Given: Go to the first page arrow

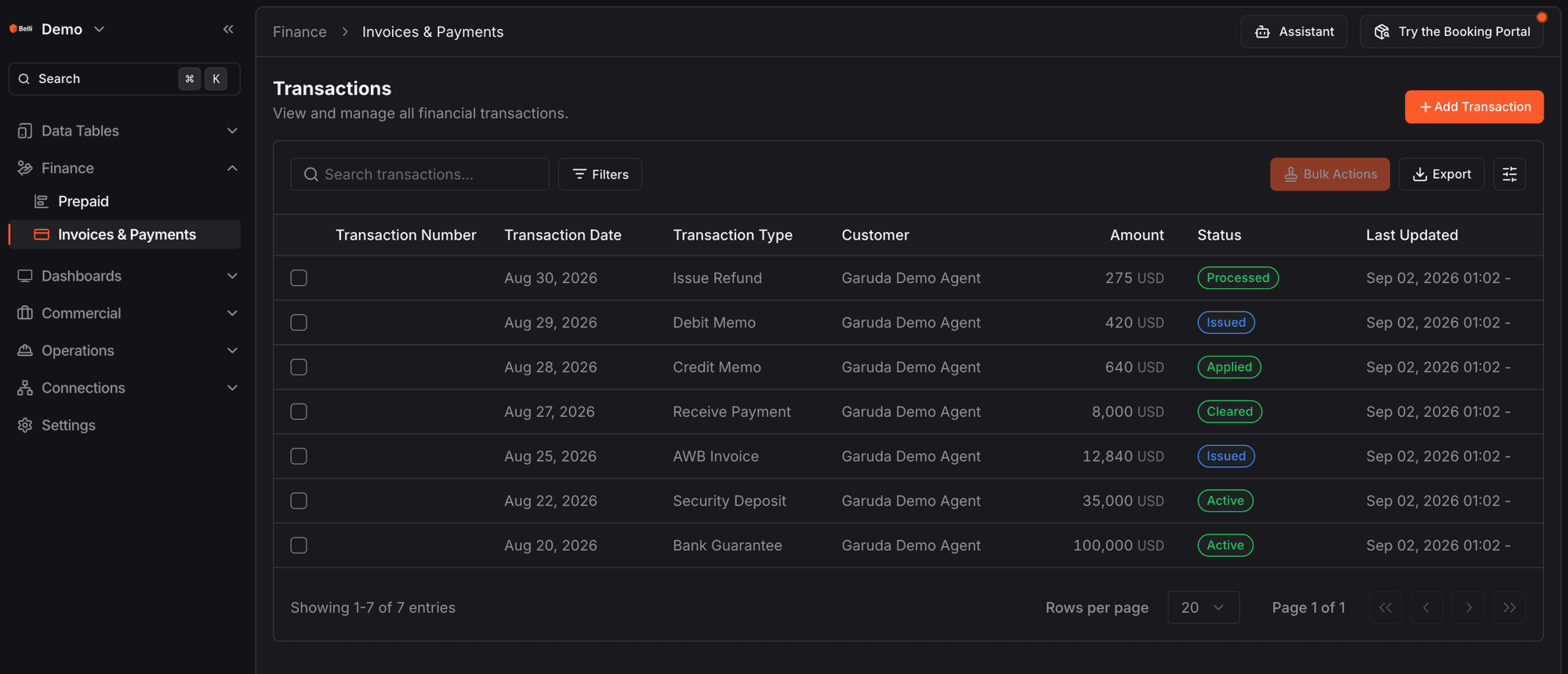Looking at the screenshot, I should click(x=1385, y=607).
